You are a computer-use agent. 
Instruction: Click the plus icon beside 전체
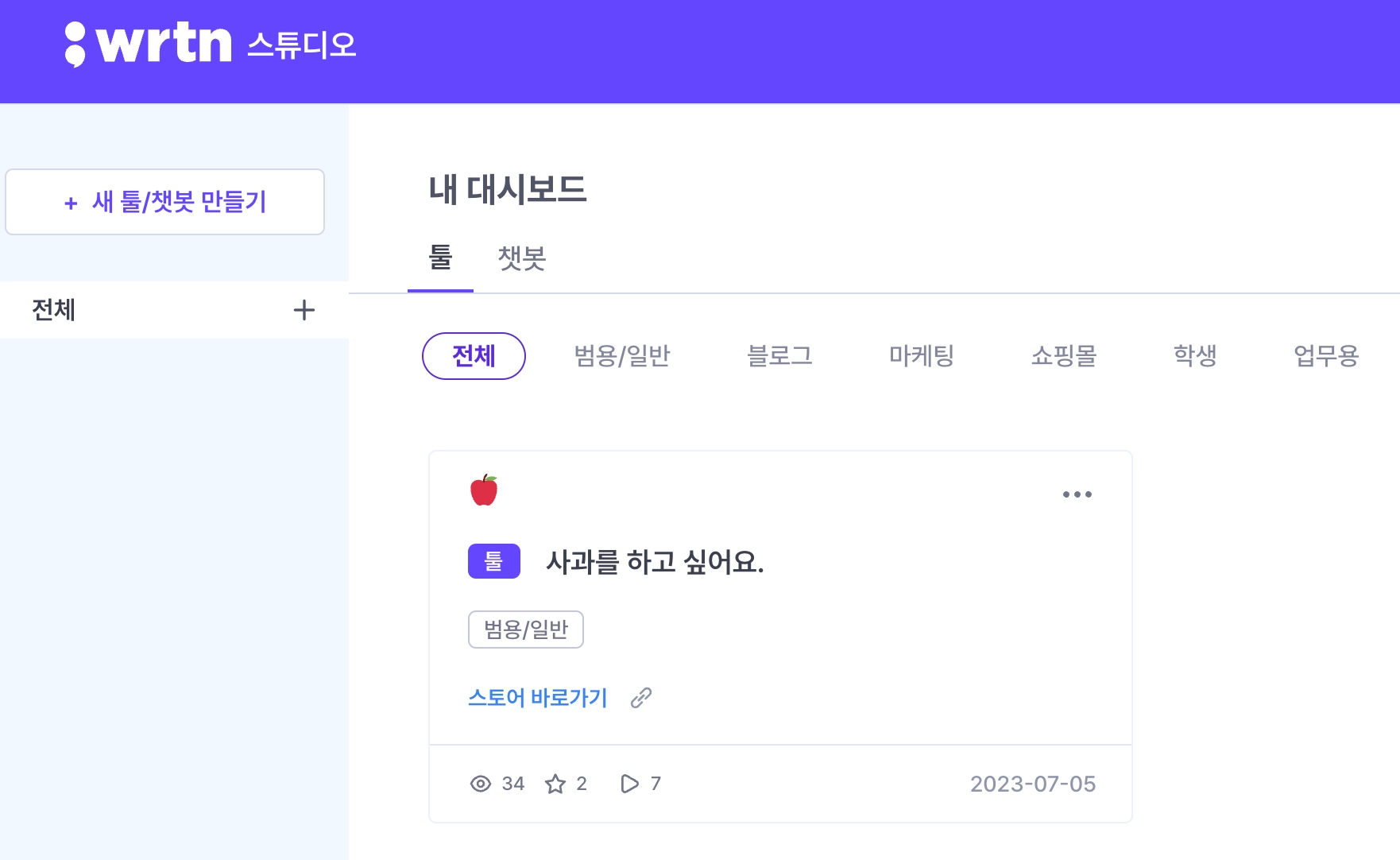[x=304, y=310]
